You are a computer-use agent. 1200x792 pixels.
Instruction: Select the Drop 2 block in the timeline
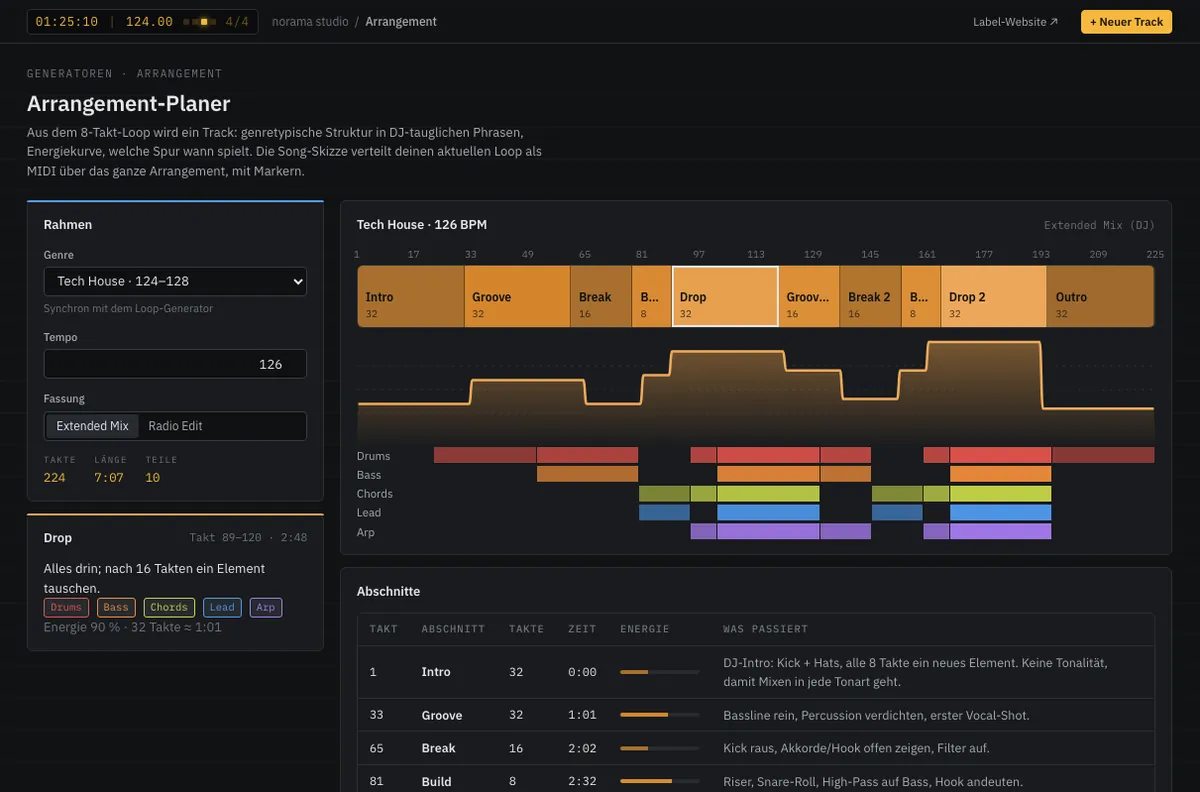[x=994, y=297]
